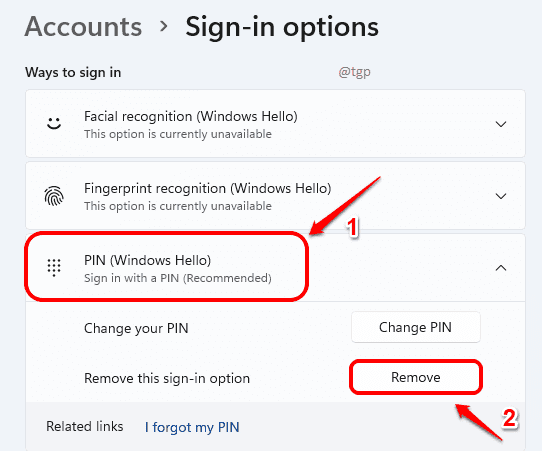Click the PIN keypad dots icon
The height and width of the screenshot is (451, 542).
point(54,267)
